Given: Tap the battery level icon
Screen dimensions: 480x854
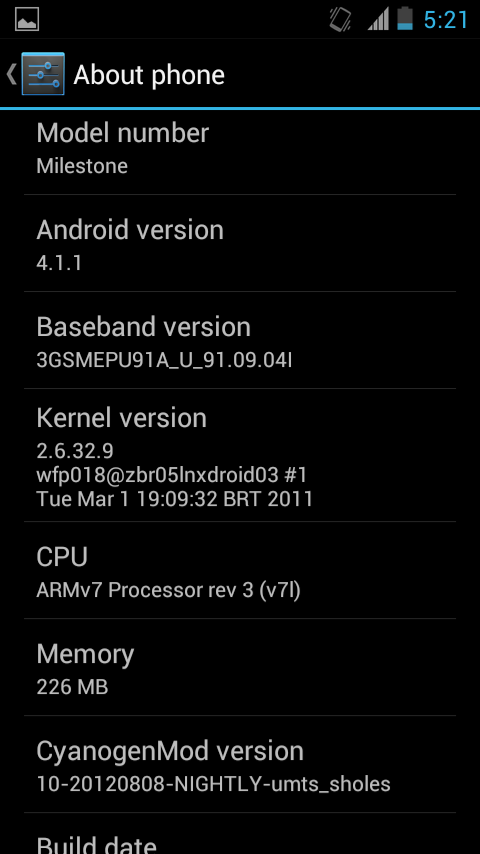Looking at the screenshot, I should (x=405, y=19).
